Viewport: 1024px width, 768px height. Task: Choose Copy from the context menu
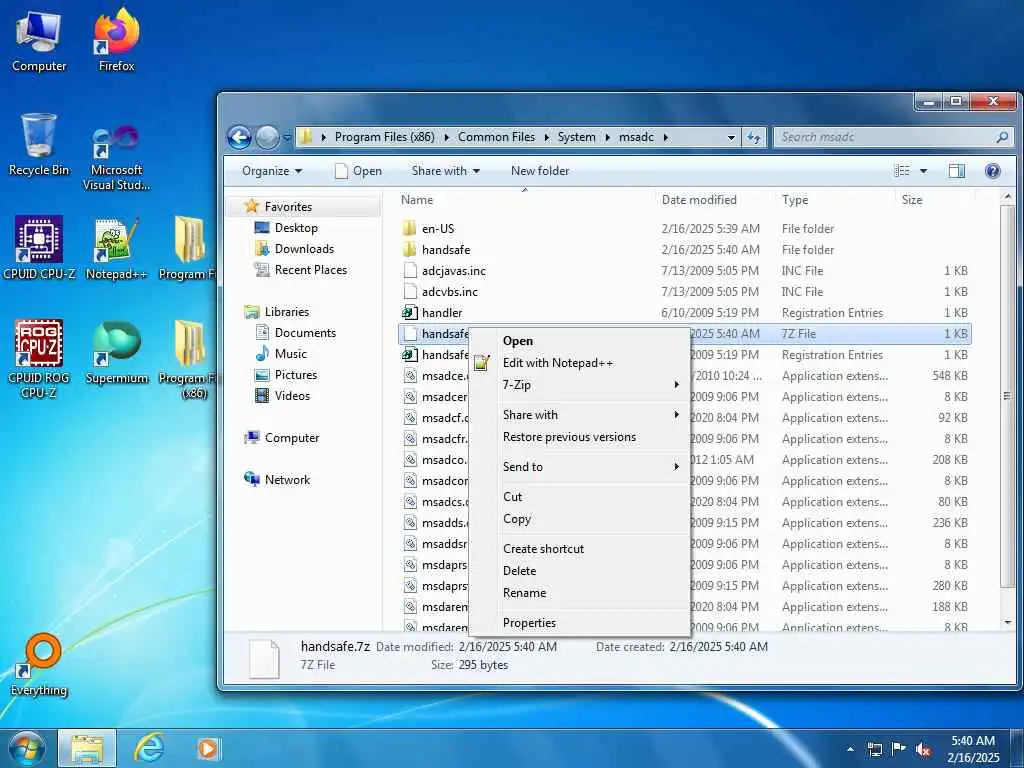579,519
